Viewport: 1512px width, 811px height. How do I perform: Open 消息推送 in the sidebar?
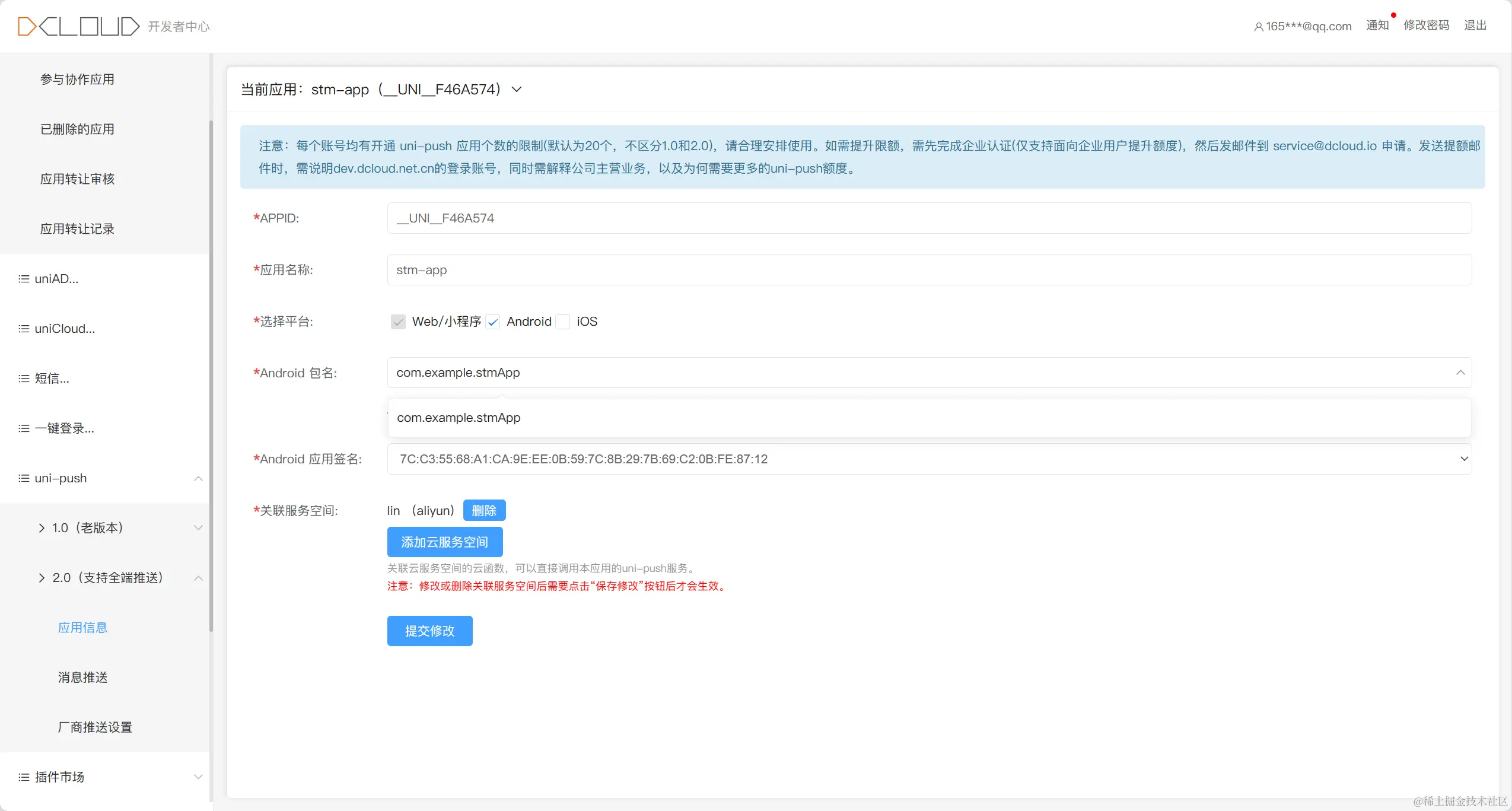(83, 678)
